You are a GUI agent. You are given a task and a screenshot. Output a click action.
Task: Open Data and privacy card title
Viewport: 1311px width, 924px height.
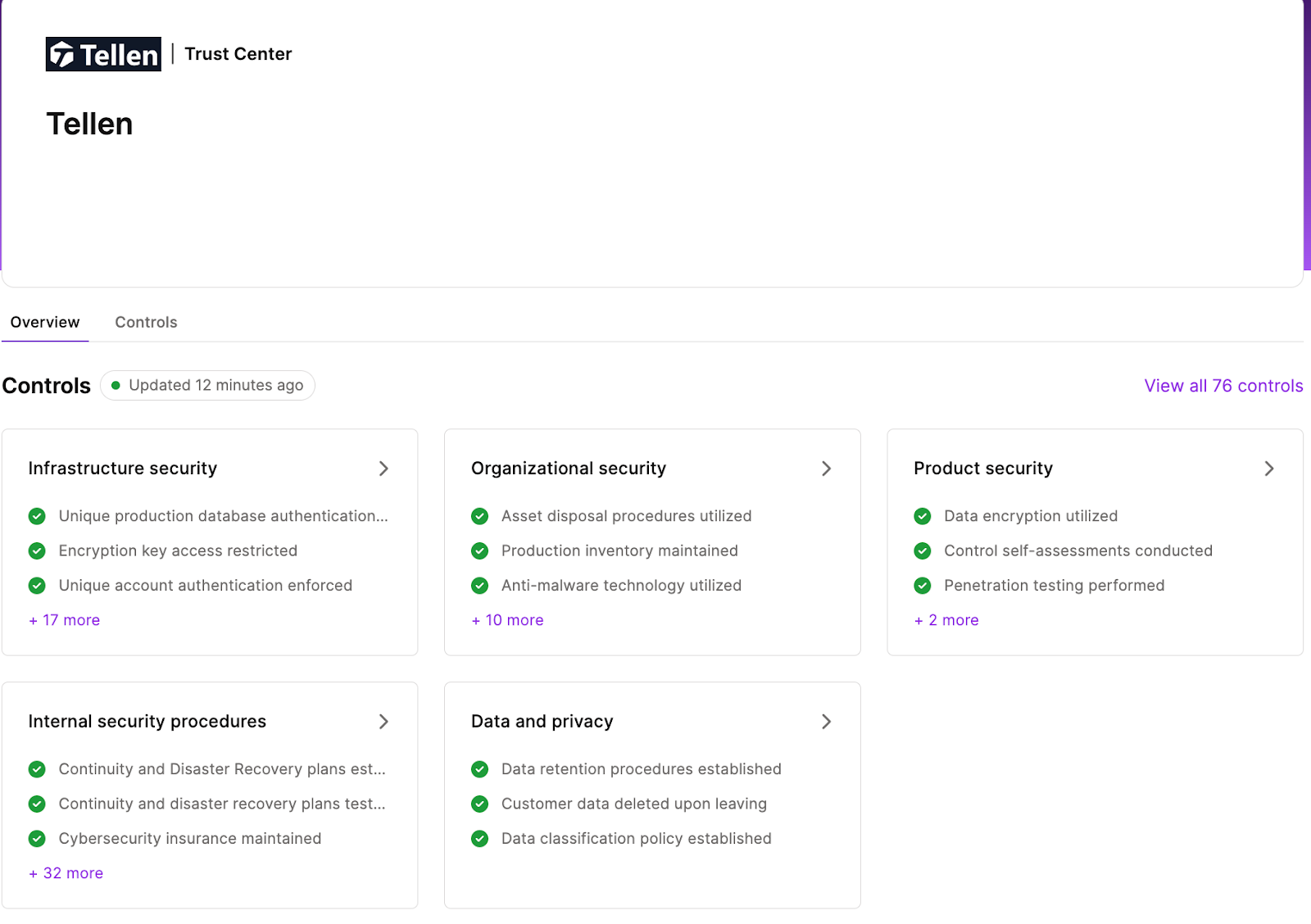542,722
